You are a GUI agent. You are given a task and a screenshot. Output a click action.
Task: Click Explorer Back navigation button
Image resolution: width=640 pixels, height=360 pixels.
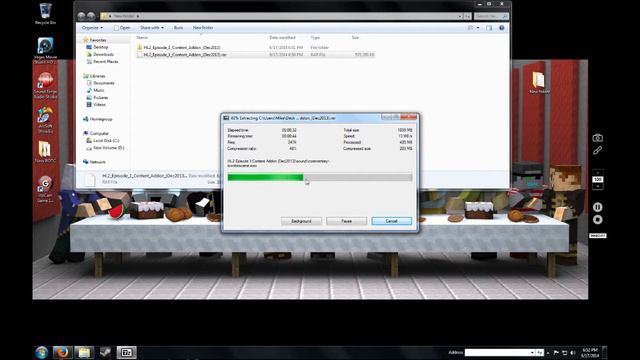81,16
